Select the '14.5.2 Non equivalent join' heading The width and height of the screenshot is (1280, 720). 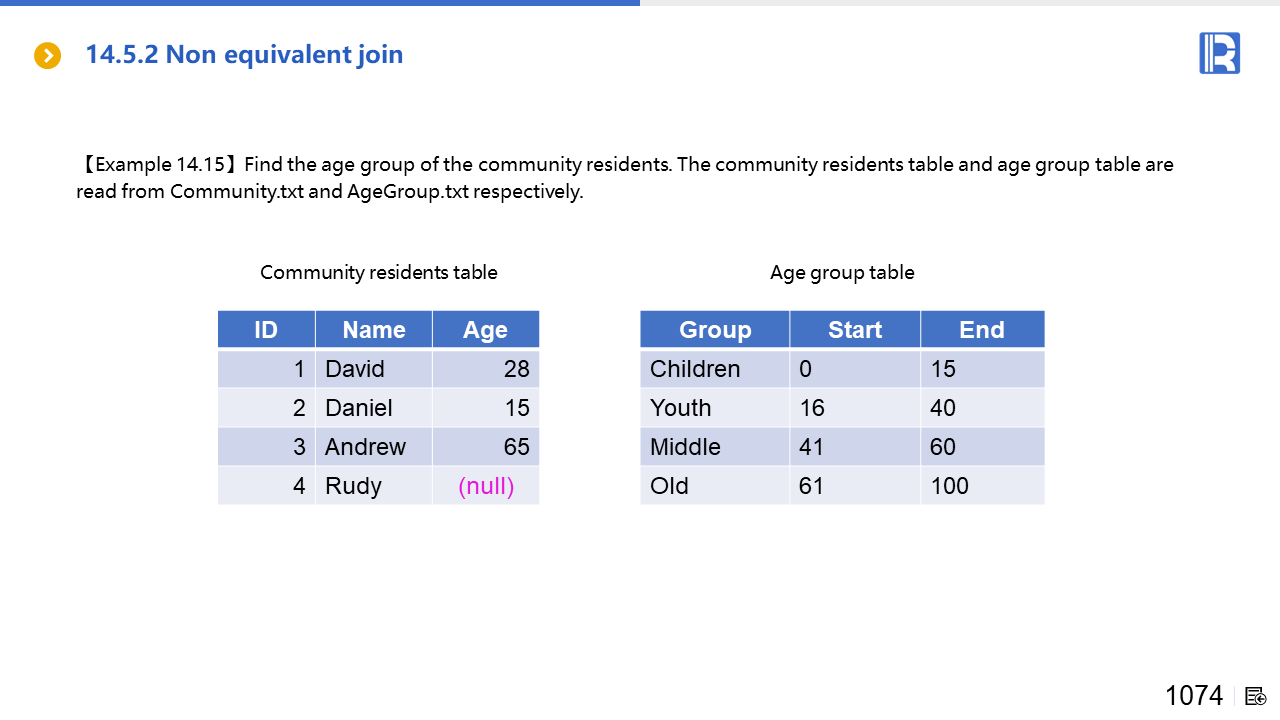pyautogui.click(x=244, y=54)
